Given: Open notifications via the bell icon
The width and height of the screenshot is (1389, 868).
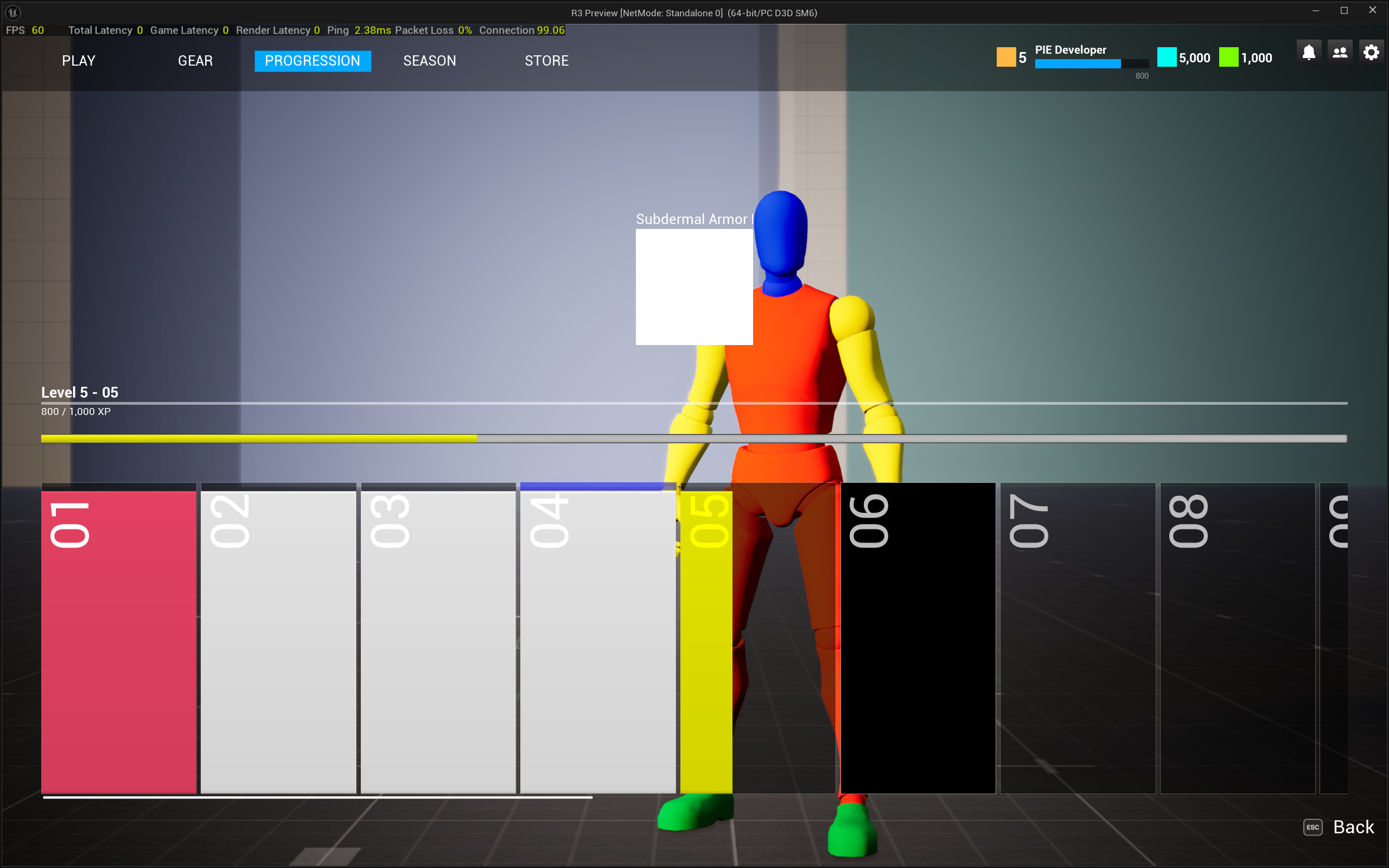Looking at the screenshot, I should tap(1309, 52).
